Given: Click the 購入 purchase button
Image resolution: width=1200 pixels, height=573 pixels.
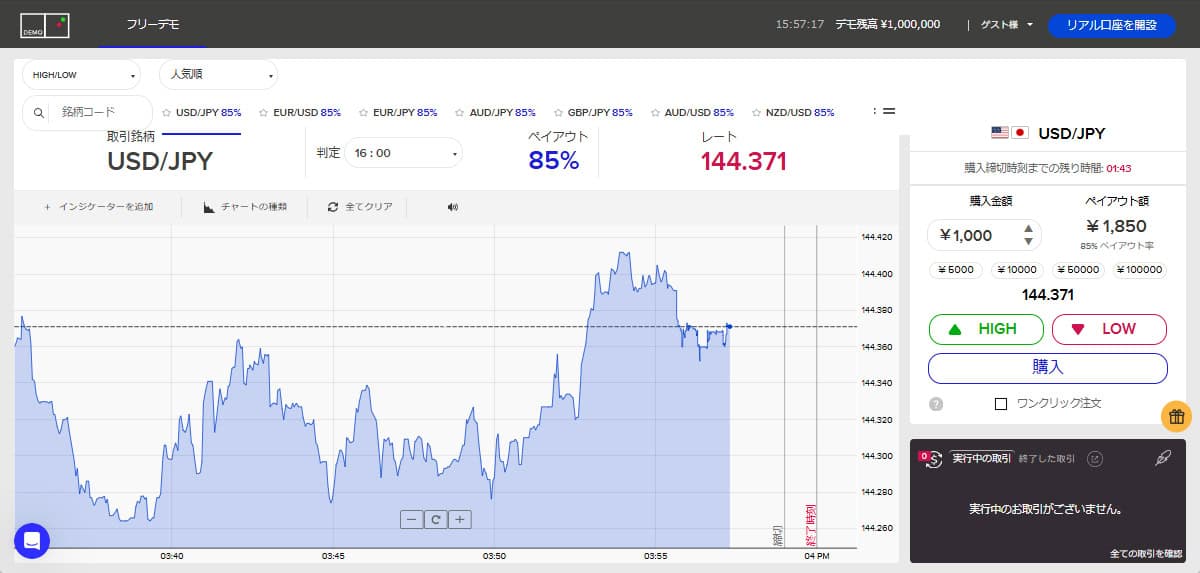Looking at the screenshot, I should (1048, 368).
